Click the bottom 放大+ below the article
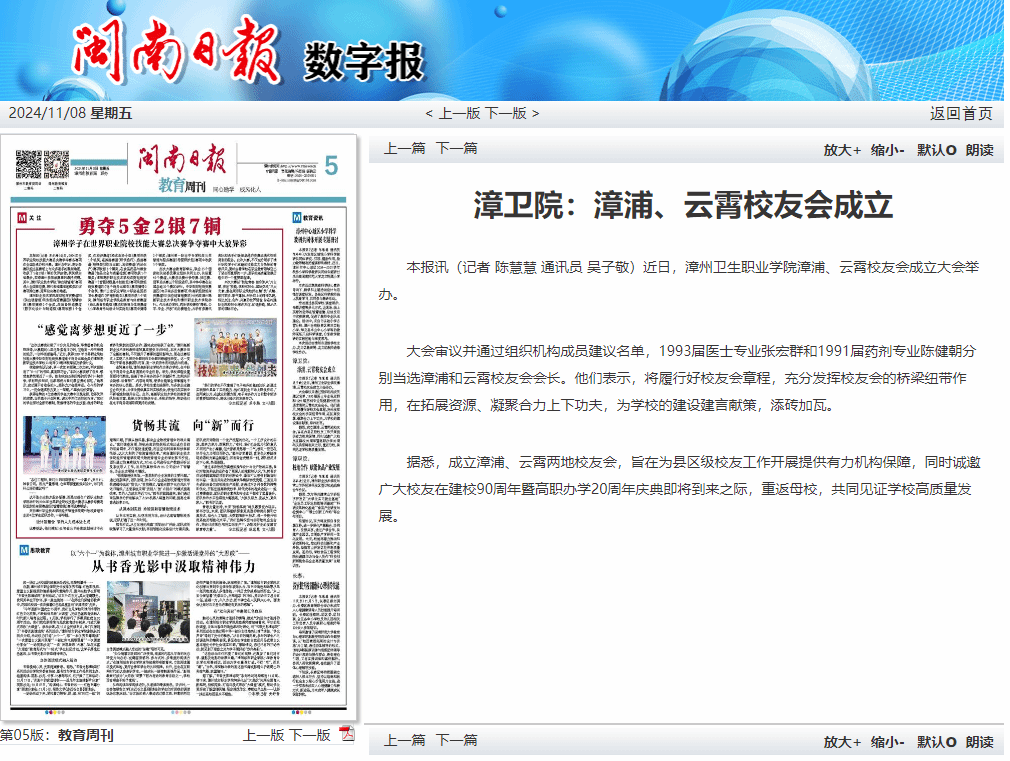The height and width of the screenshot is (761, 1010). click(x=842, y=742)
